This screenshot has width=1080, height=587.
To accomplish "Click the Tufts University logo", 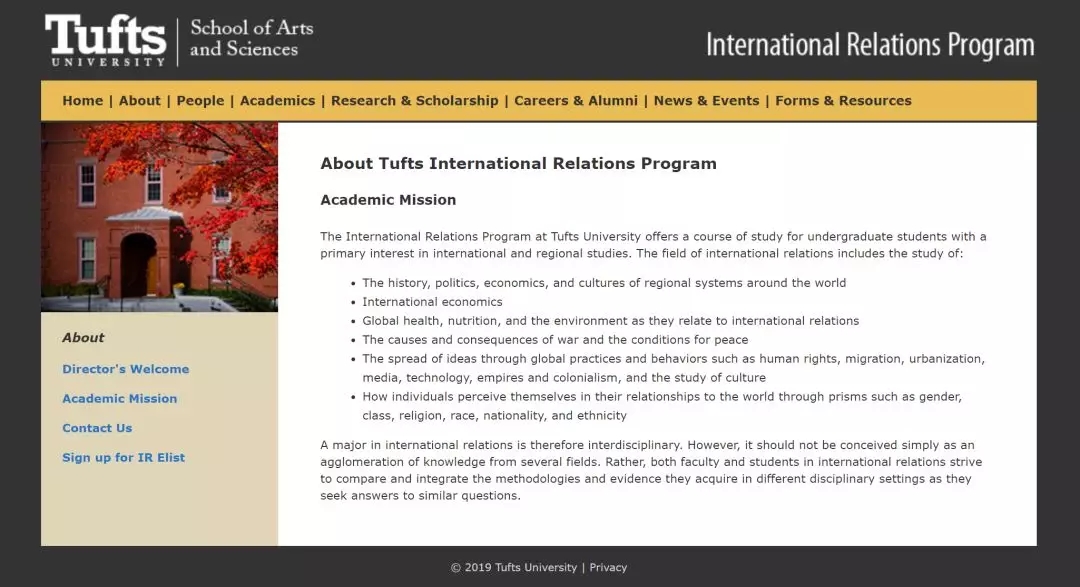I will pos(105,40).
